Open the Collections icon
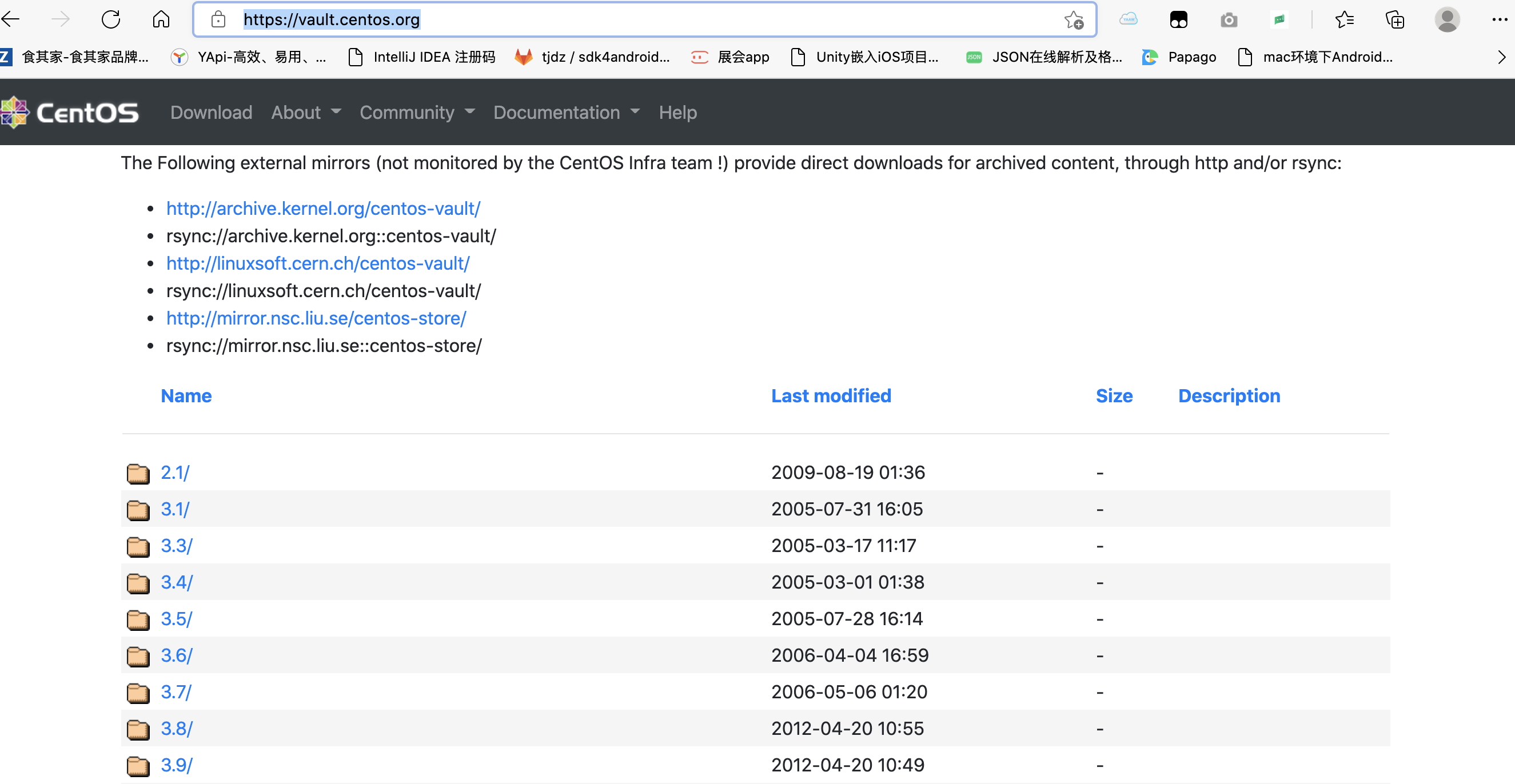 [1395, 19]
